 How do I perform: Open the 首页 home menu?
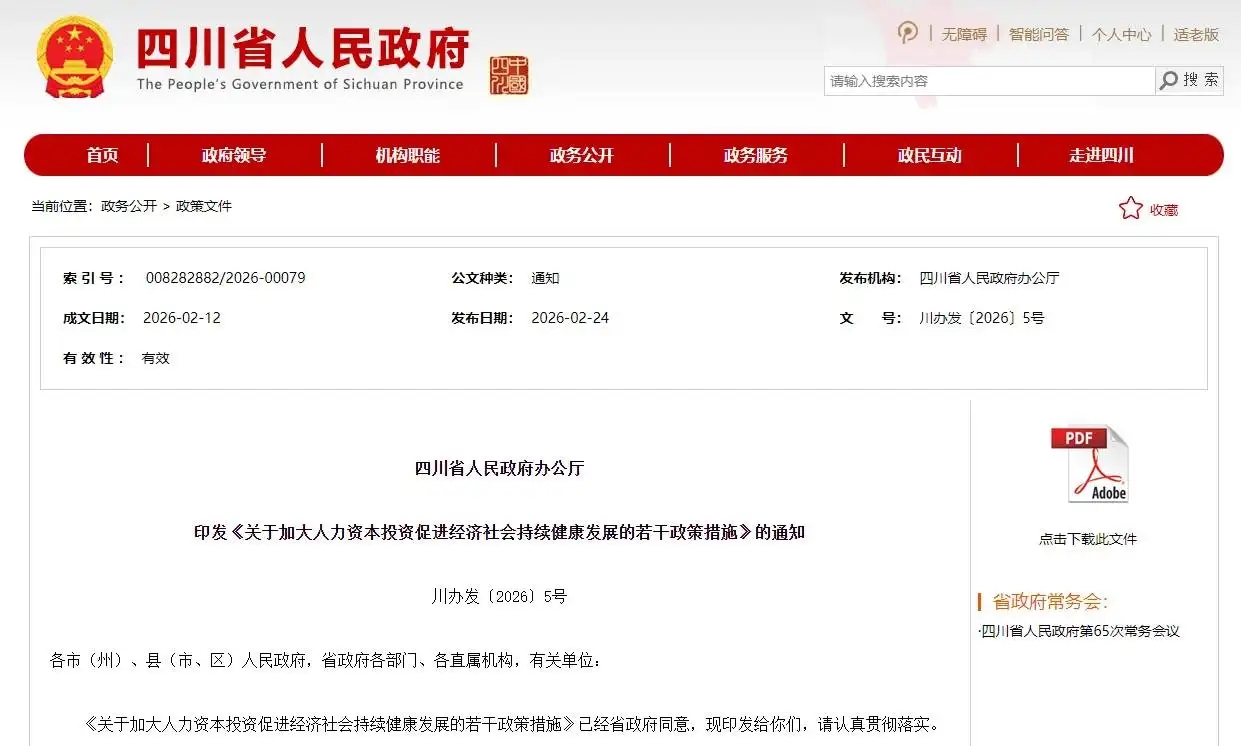(102, 155)
